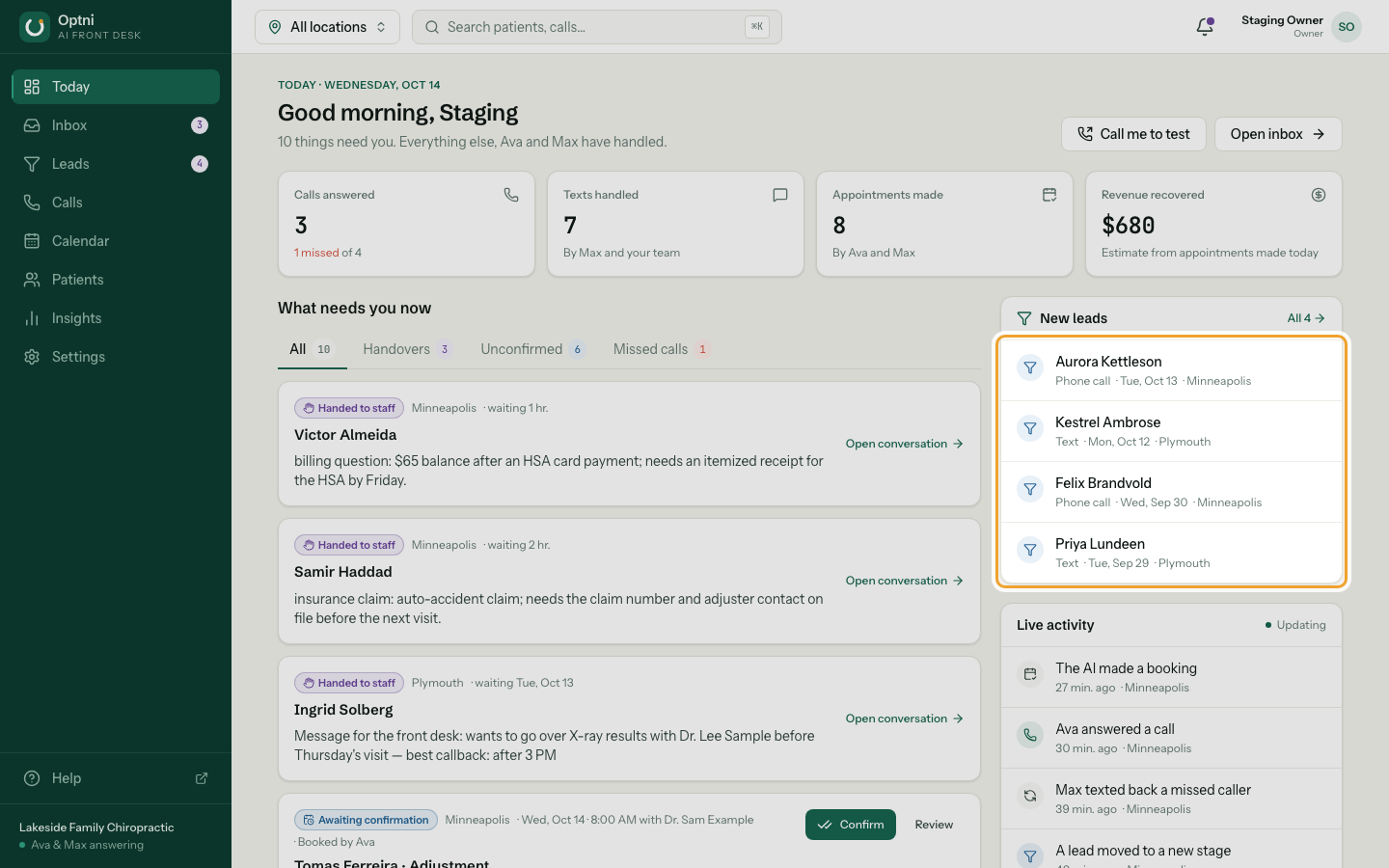Click the external link icon next to Help
This screenshot has height=868, width=1389.
[202, 778]
